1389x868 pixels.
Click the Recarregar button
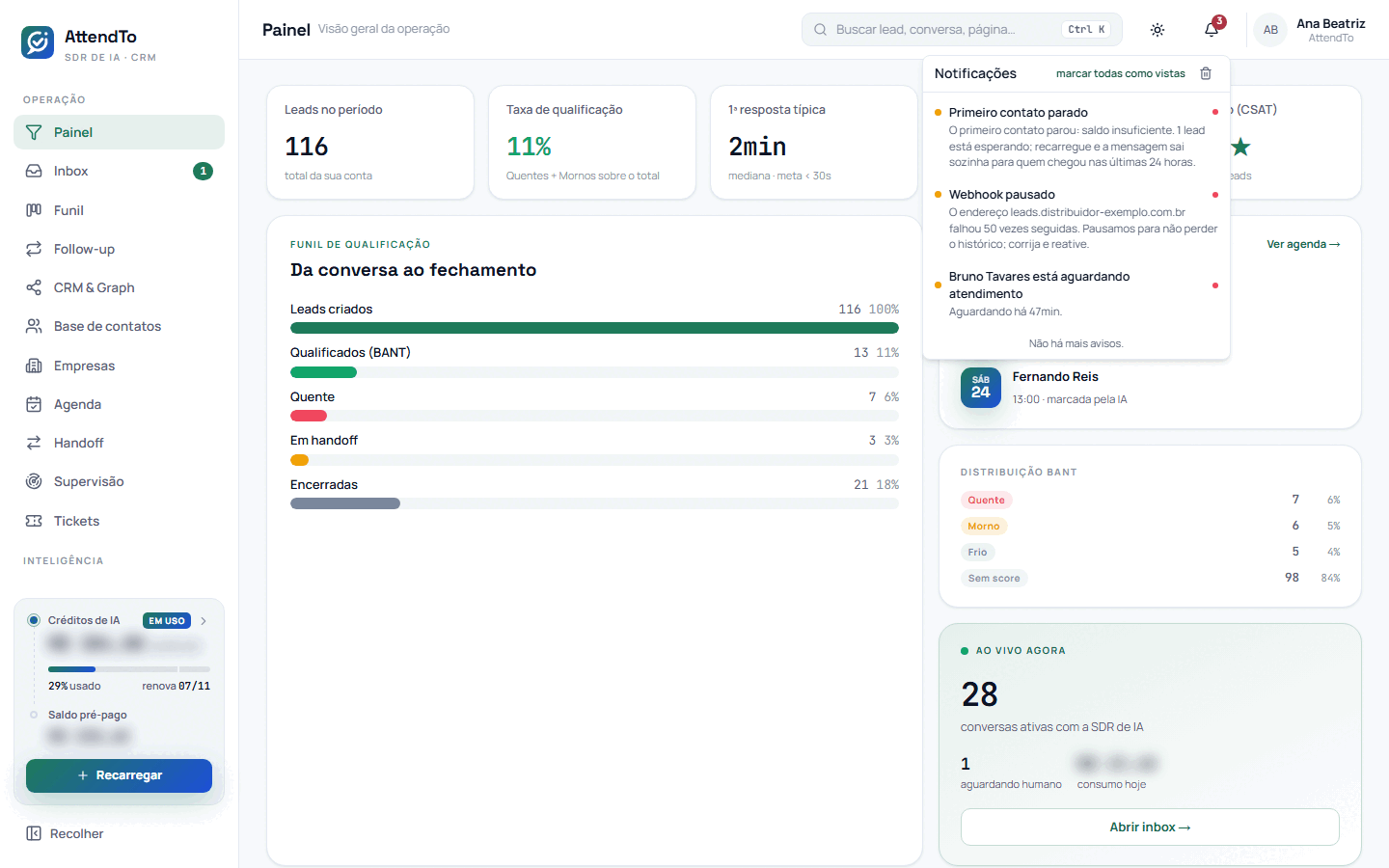click(119, 775)
